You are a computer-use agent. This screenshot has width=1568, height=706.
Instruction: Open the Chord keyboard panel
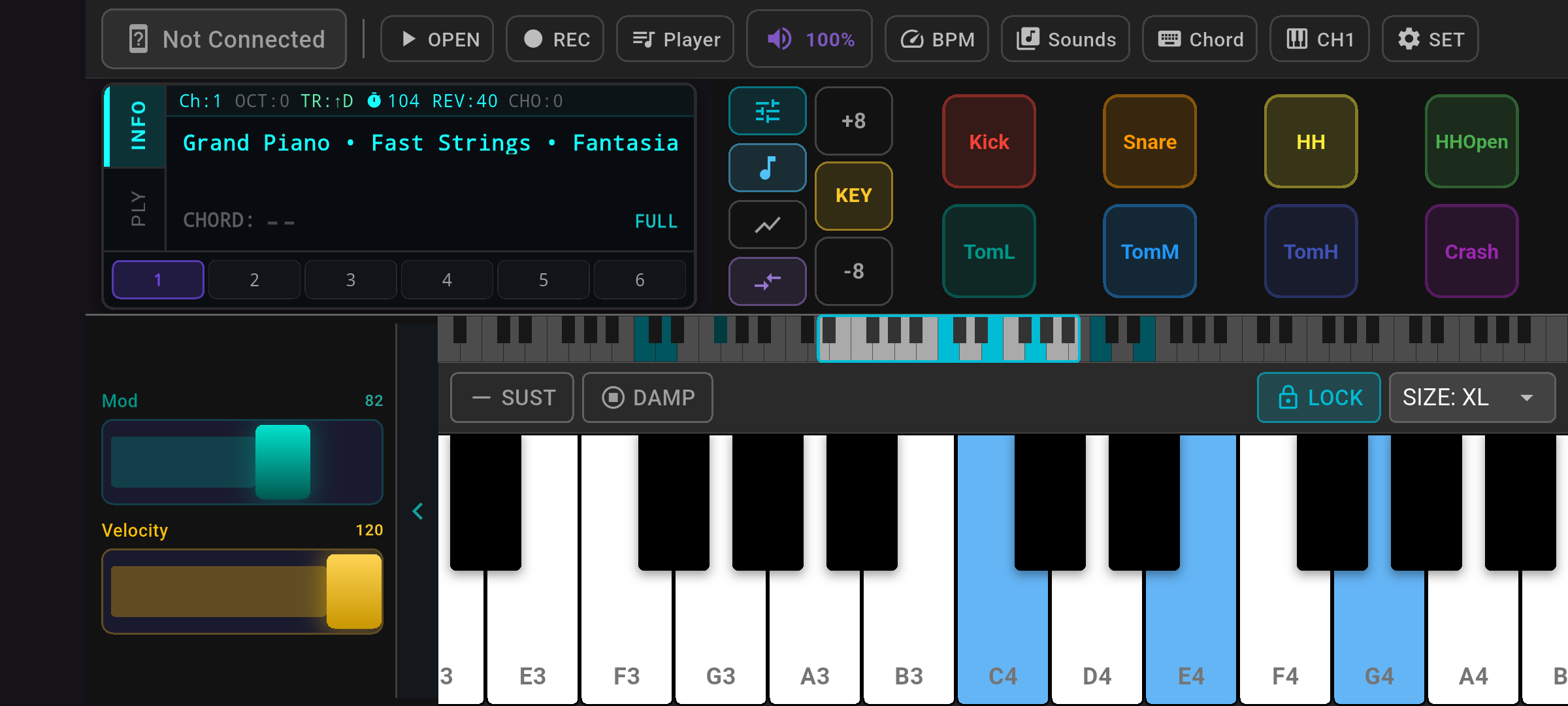click(1200, 39)
